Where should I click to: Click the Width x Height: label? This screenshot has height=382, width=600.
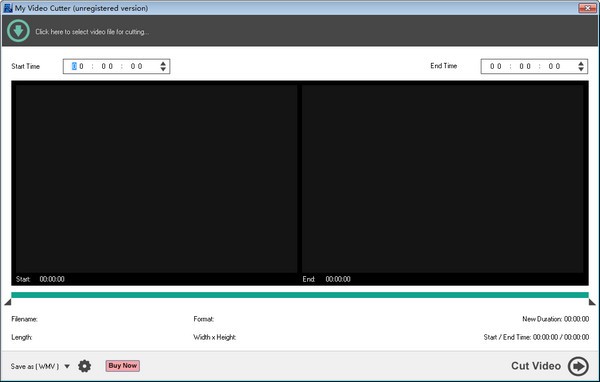point(215,337)
